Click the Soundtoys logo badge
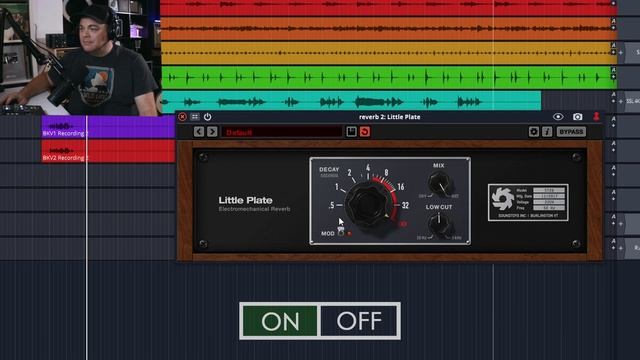The image size is (640, 360). [x=528, y=202]
